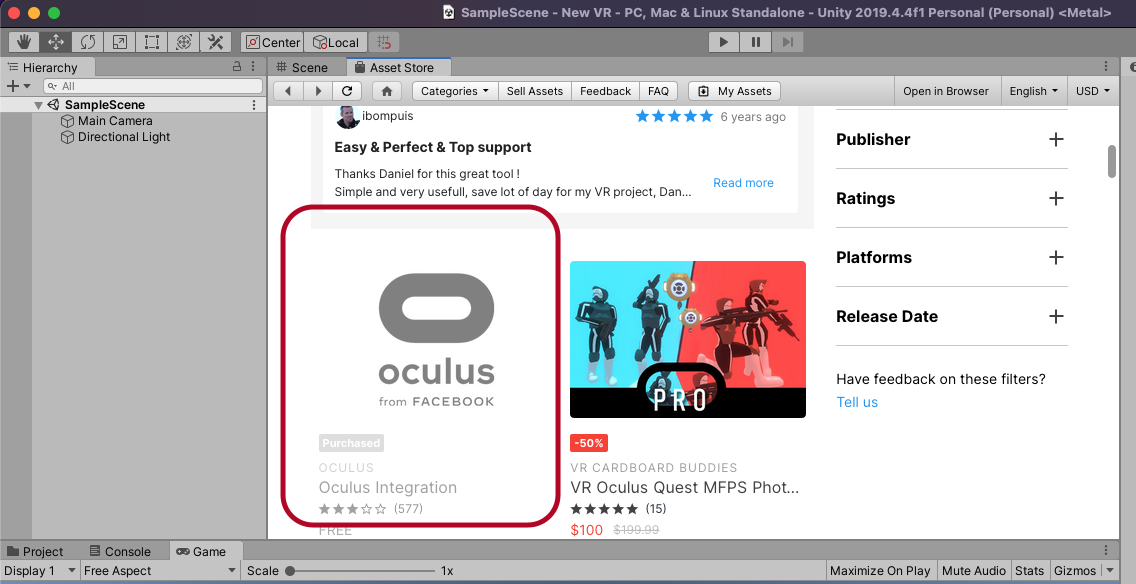Expand the Platforms filter
The width and height of the screenshot is (1136, 584).
pos(1056,257)
